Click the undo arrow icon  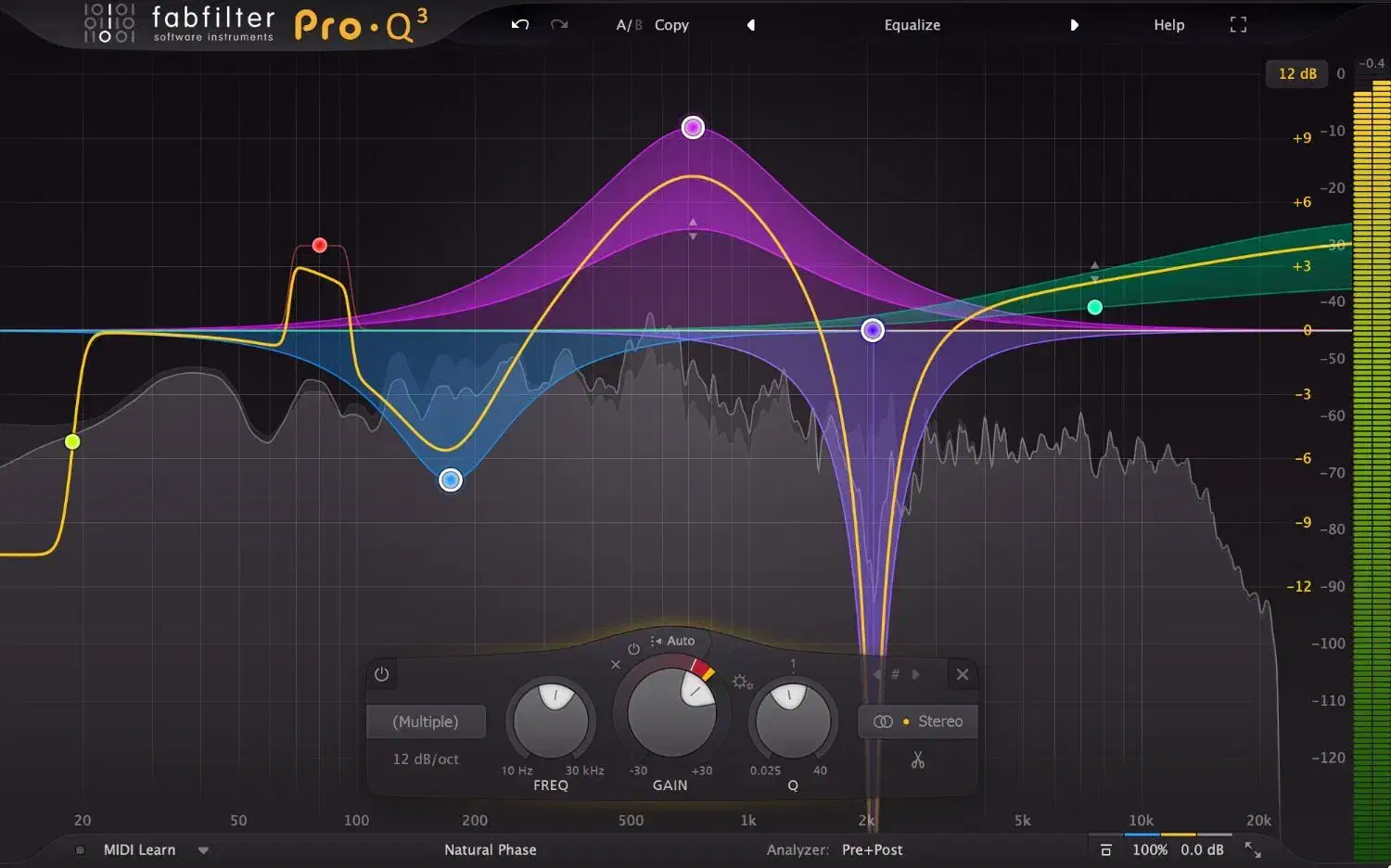point(520,25)
